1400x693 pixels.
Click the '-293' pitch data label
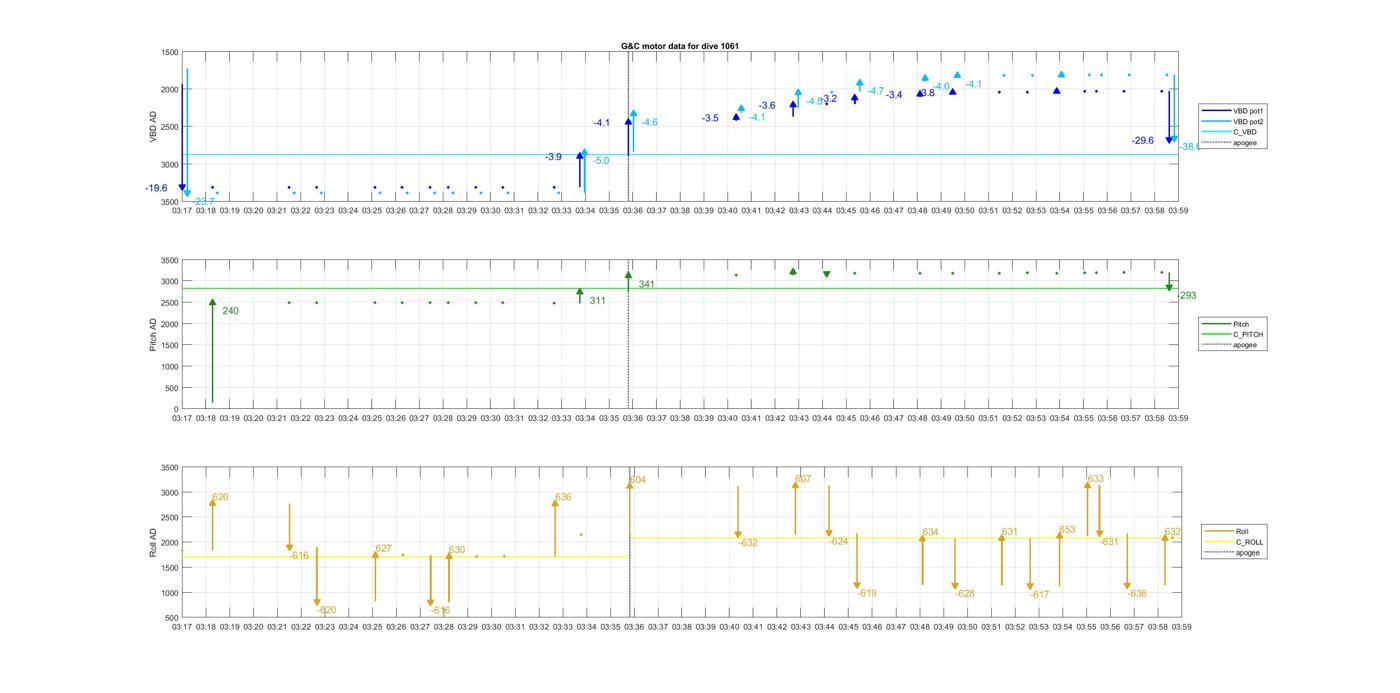(1187, 296)
